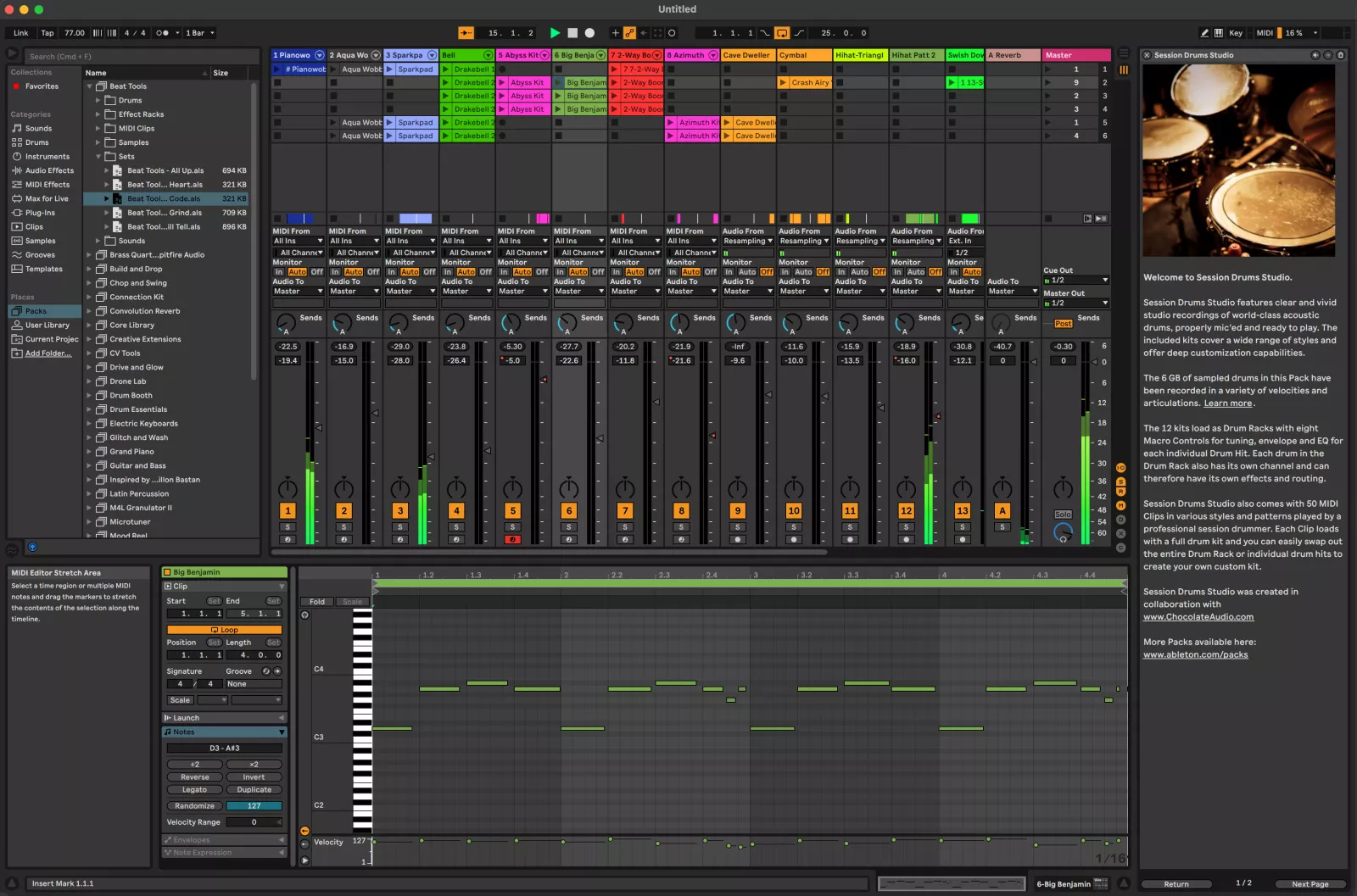The width and height of the screenshot is (1357, 896).
Task: Launch the Drakebell 1 clip
Action: [x=445, y=70]
